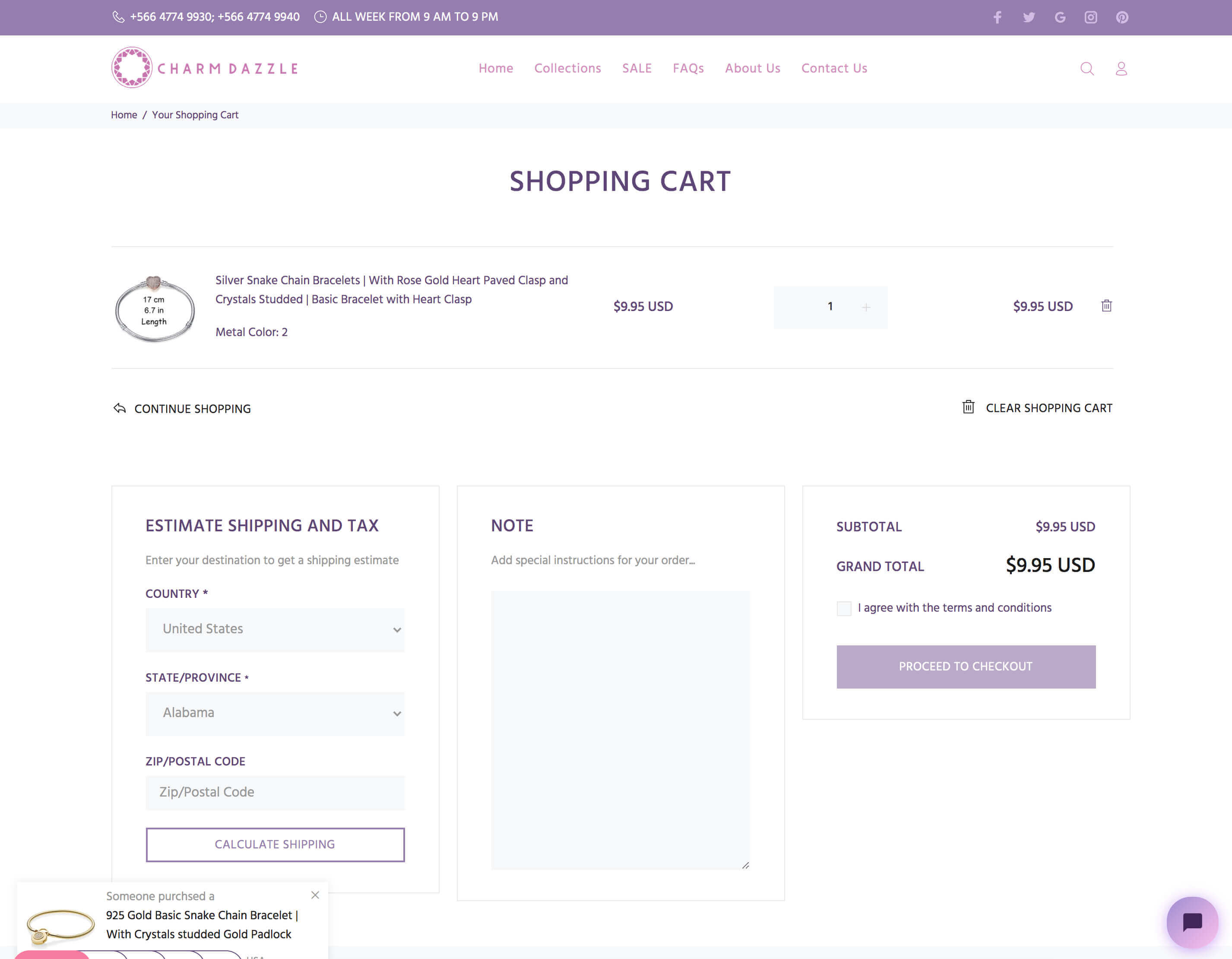The width and height of the screenshot is (1232, 959).
Task: Open the Twitter social icon
Action: click(x=1029, y=18)
